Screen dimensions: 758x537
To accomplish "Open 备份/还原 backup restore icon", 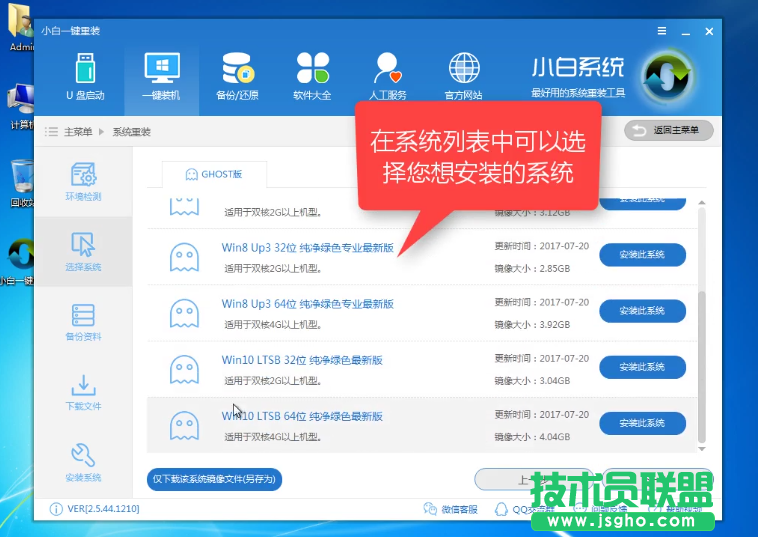I will (237, 76).
